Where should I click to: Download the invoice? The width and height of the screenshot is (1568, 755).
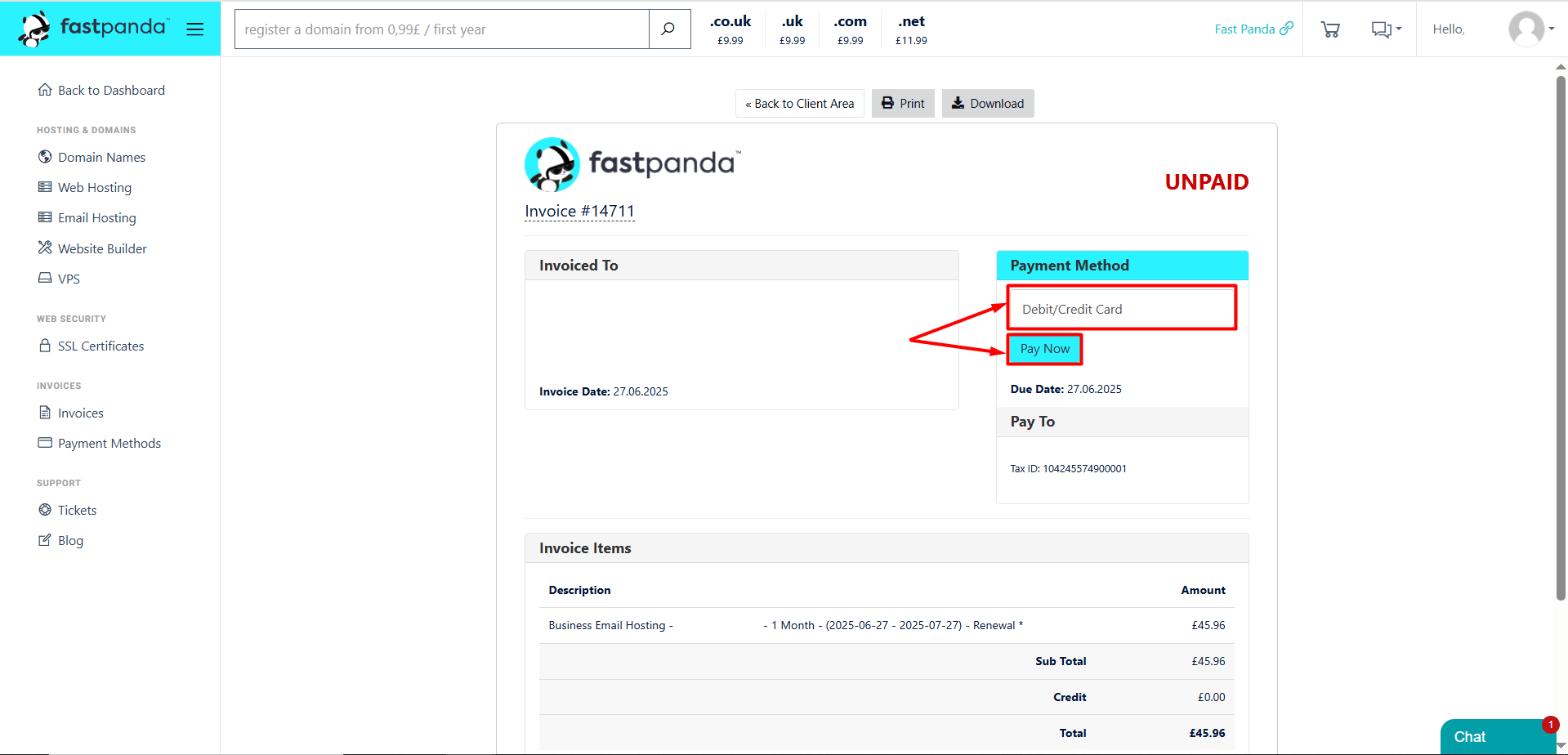(988, 103)
